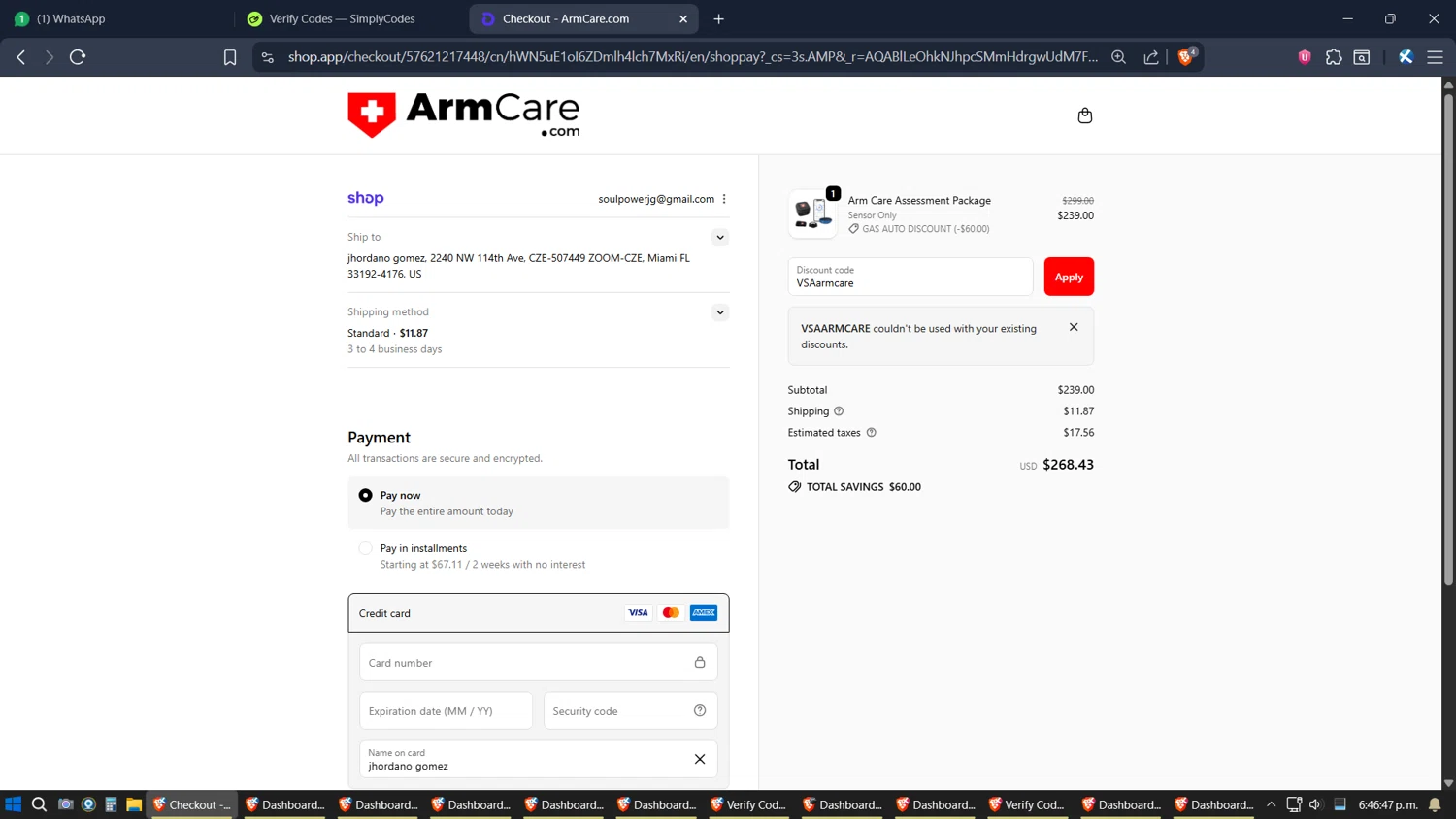This screenshot has width=1456, height=819.
Task: Open Windows taskbar search
Action: click(x=39, y=804)
